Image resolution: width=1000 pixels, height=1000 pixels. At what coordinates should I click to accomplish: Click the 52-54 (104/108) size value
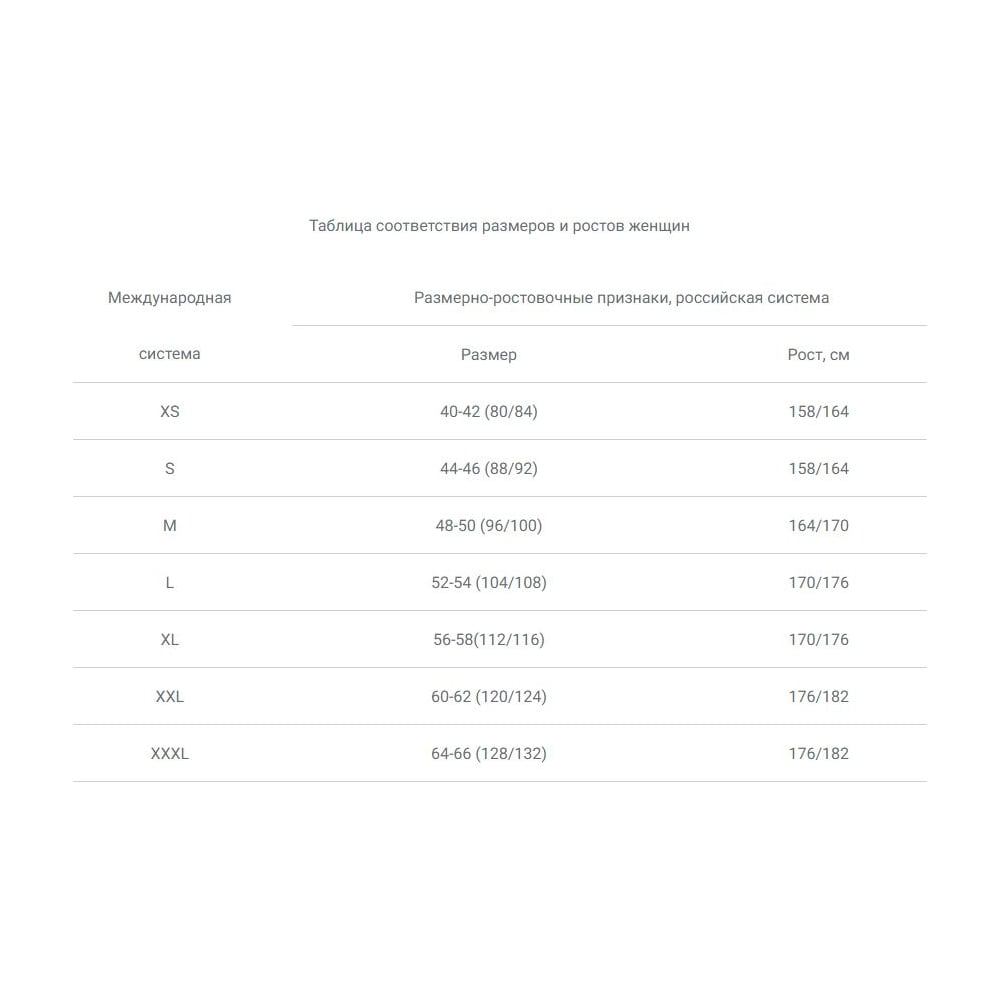click(489, 583)
